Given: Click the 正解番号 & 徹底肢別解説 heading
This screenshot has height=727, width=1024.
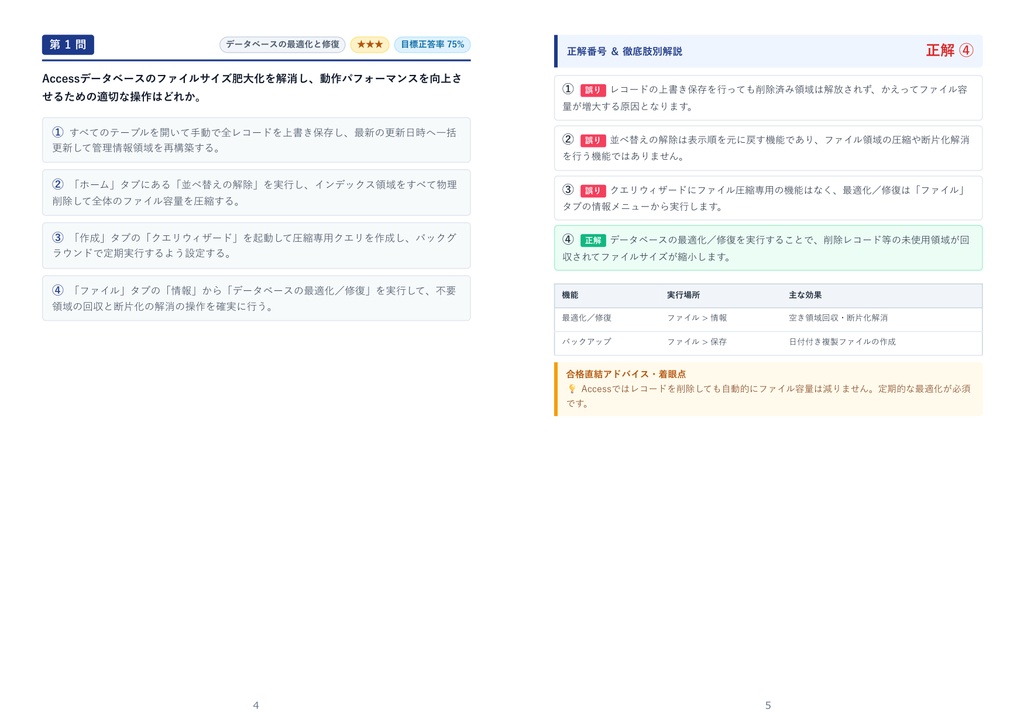Looking at the screenshot, I should pyautogui.click(x=624, y=51).
